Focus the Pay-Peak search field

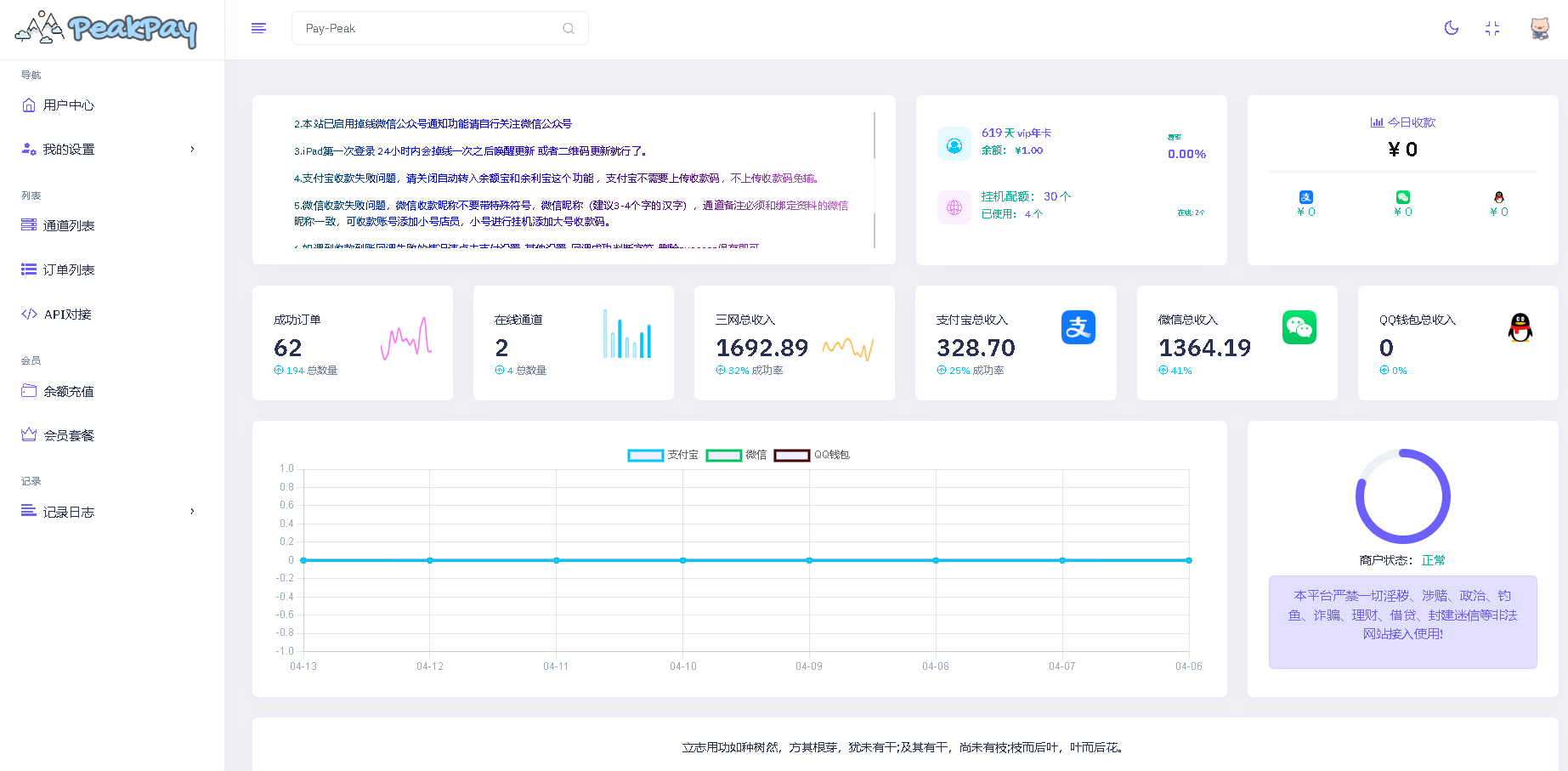point(425,28)
